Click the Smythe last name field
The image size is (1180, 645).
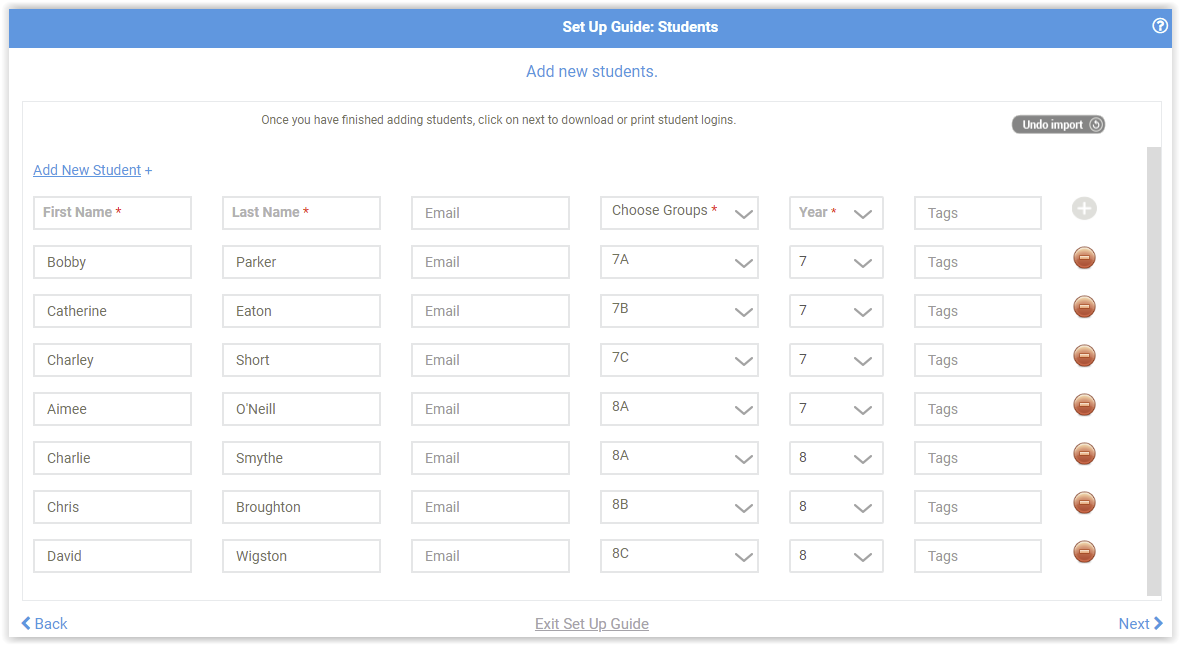tap(301, 458)
